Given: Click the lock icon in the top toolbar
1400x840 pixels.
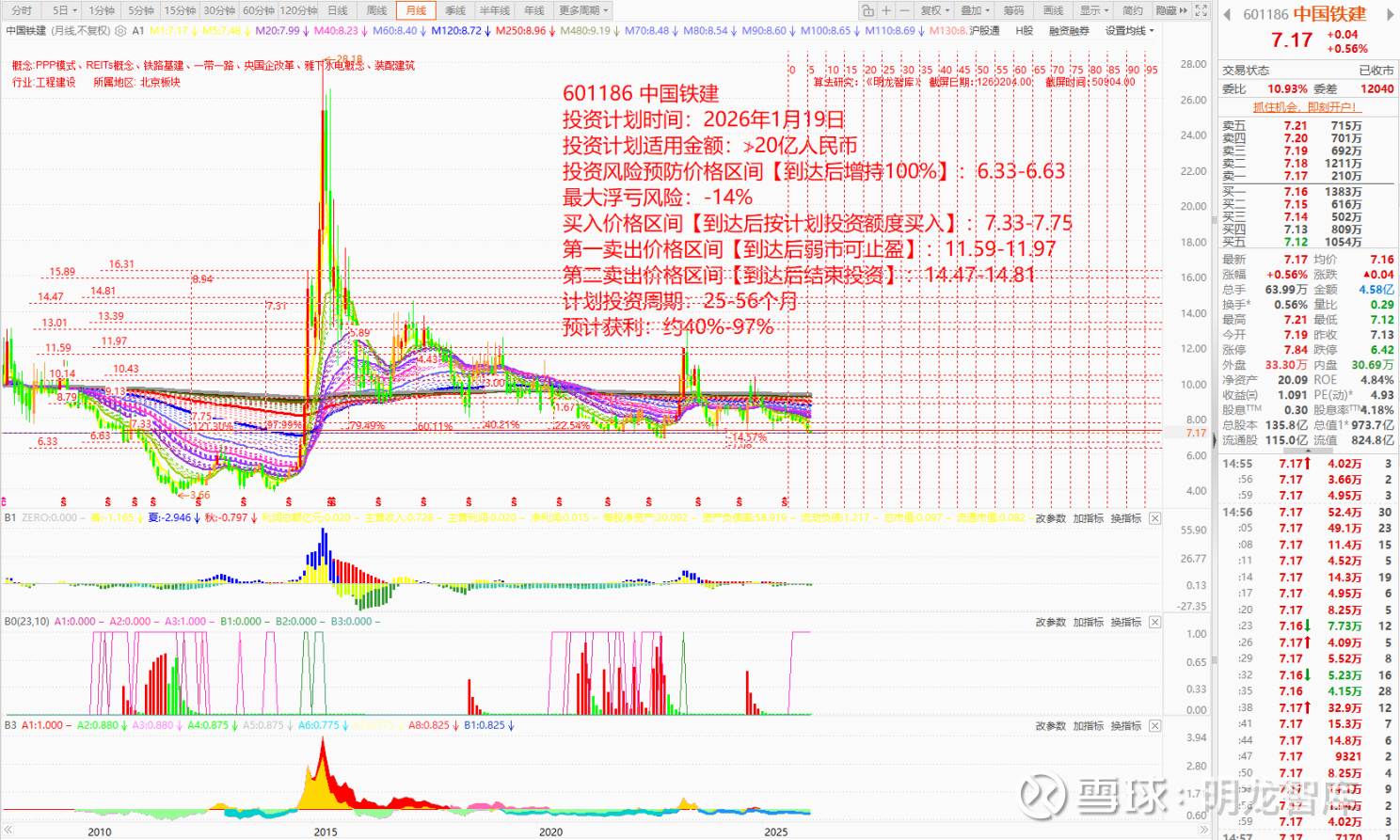Looking at the screenshot, I should pyautogui.click(x=867, y=10).
